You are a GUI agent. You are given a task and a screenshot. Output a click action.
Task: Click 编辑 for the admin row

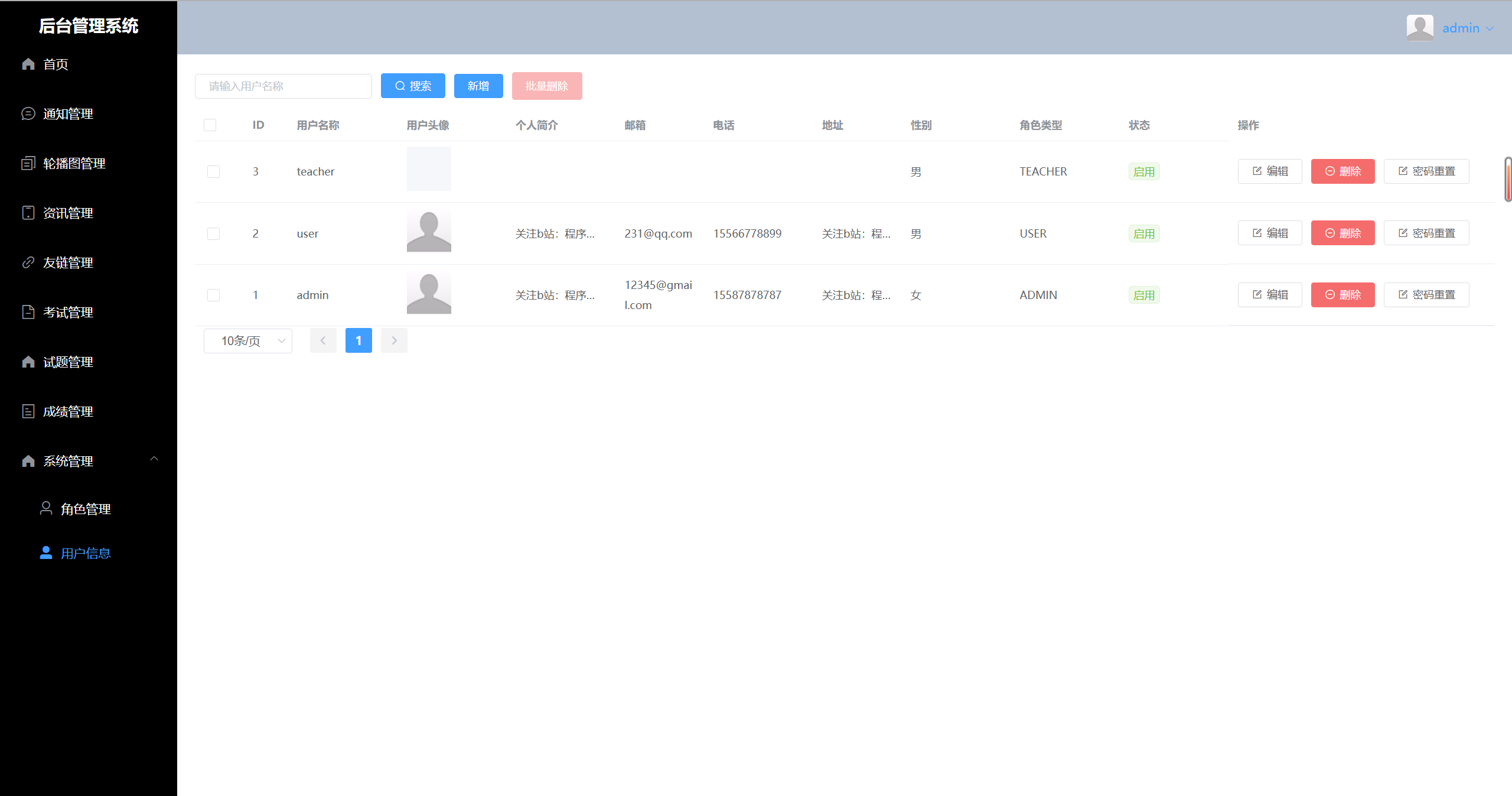[1270, 295]
